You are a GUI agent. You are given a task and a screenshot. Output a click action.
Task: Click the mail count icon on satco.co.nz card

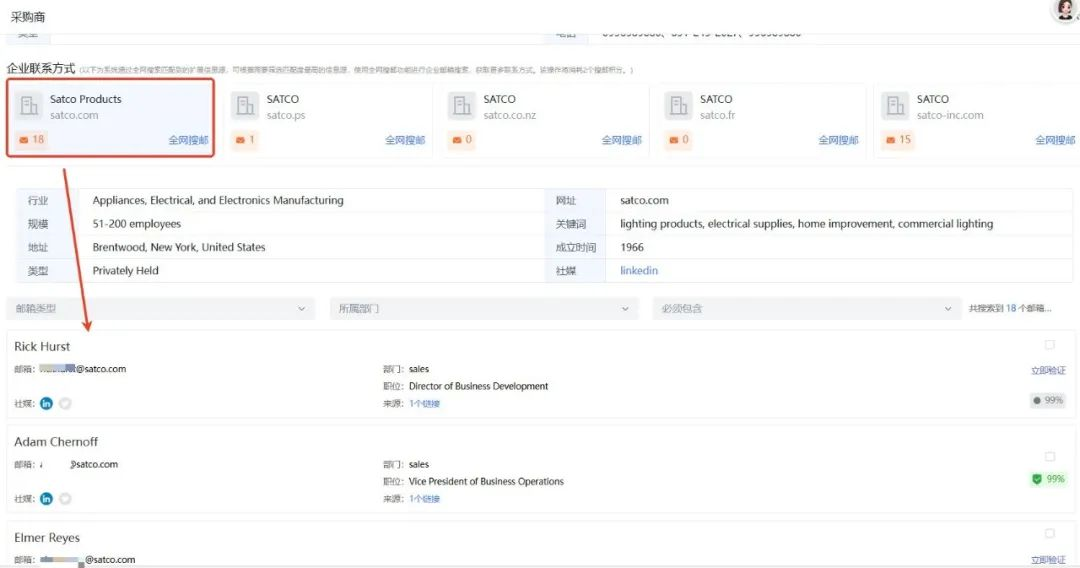point(462,140)
